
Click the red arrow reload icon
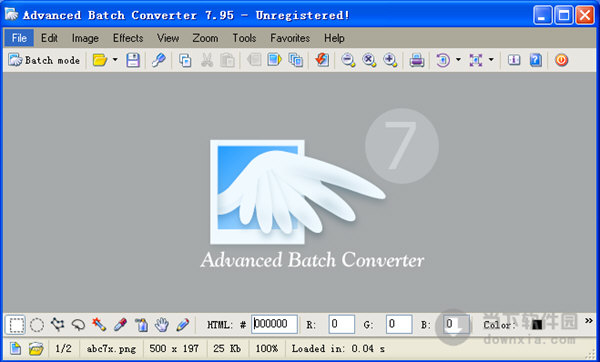click(322, 60)
